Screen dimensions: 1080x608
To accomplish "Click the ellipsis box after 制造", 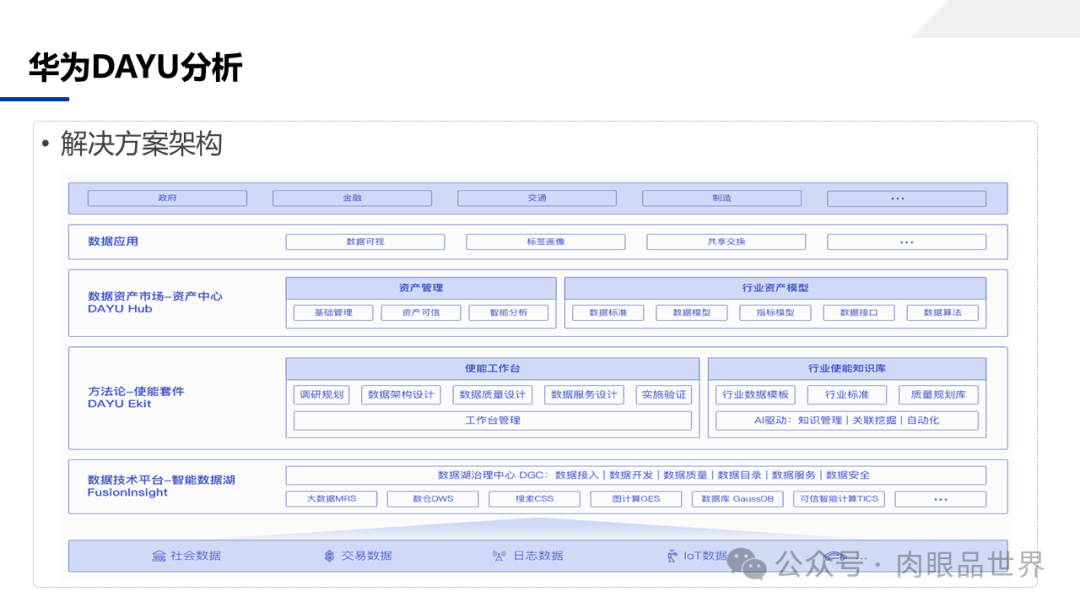I will tap(906, 198).
